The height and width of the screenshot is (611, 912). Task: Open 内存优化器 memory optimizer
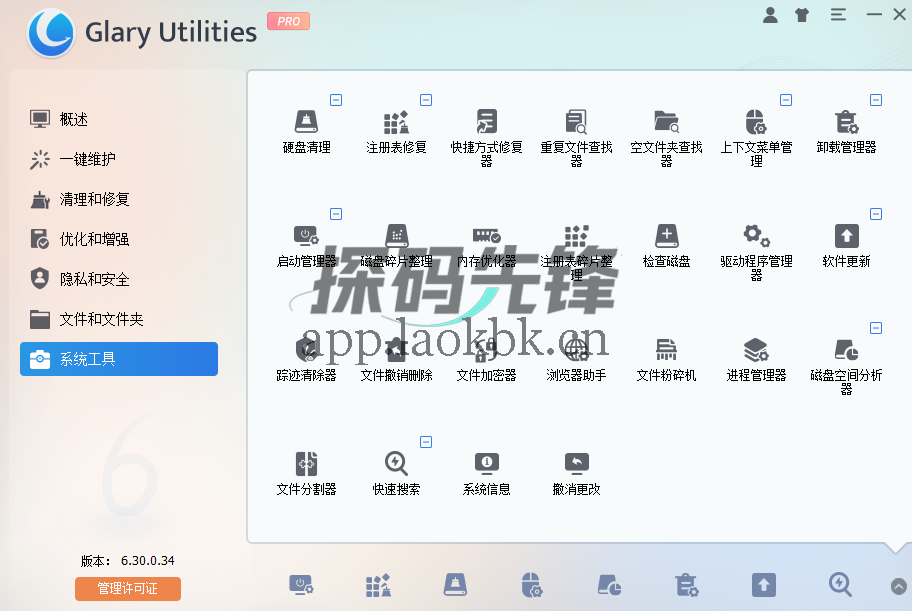coord(486,246)
